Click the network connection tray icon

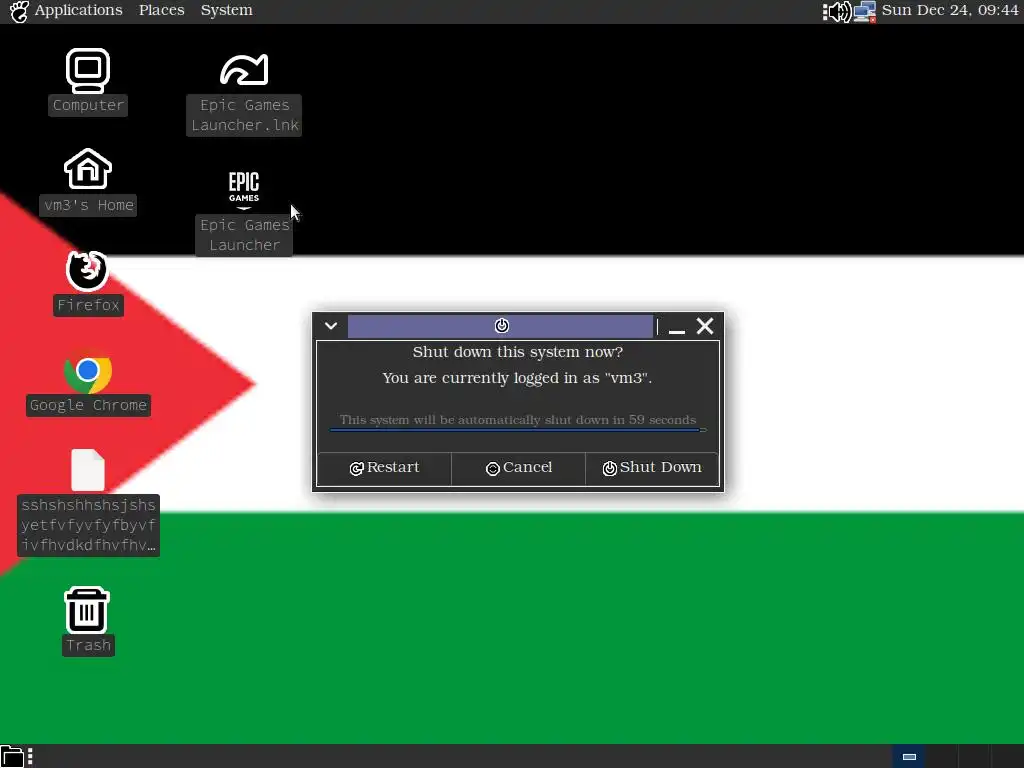865,11
